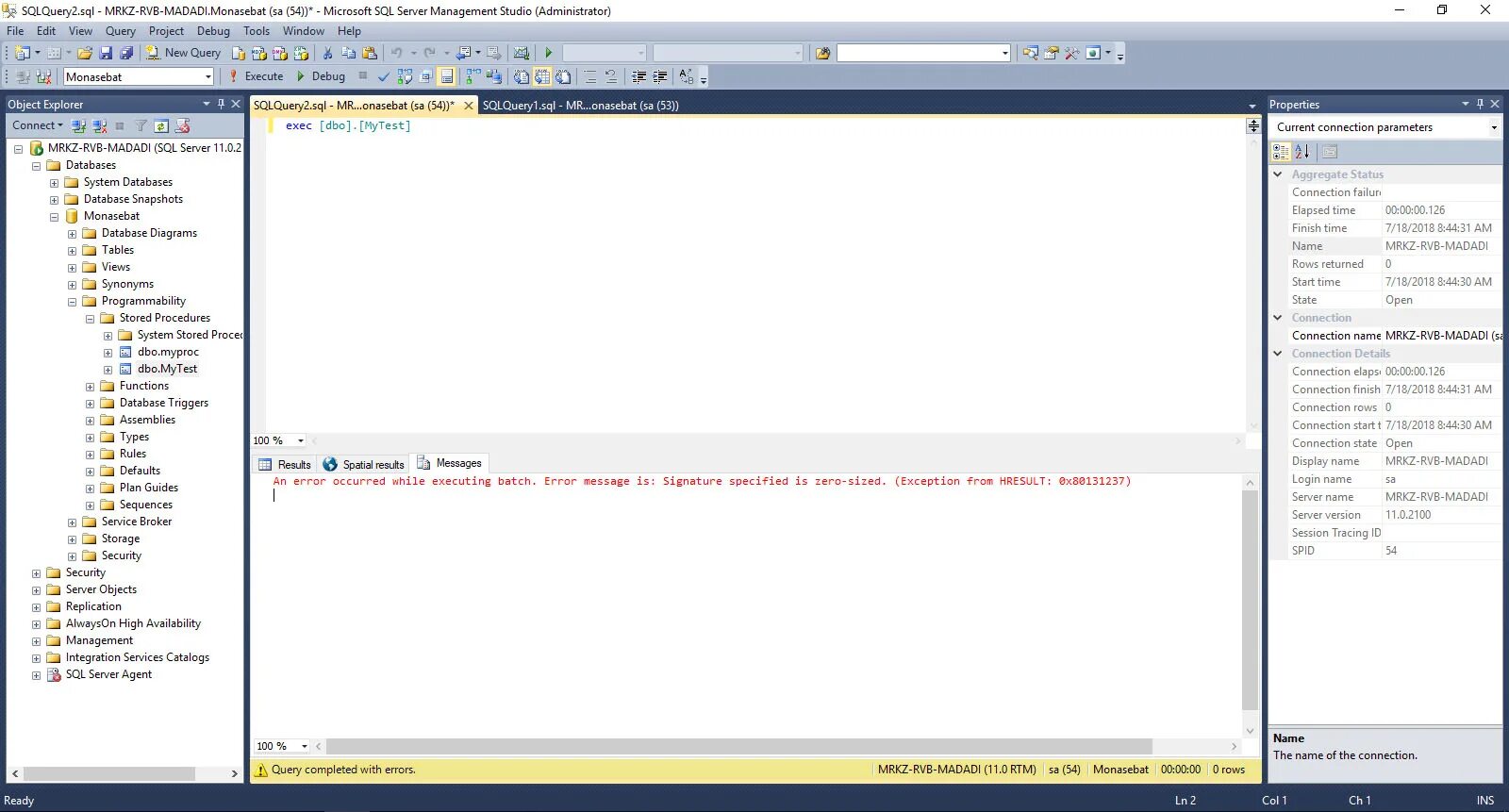This screenshot has width=1509, height=812.
Task: Click the Object Explorer horizontal scrollbar
Action: coord(109,773)
